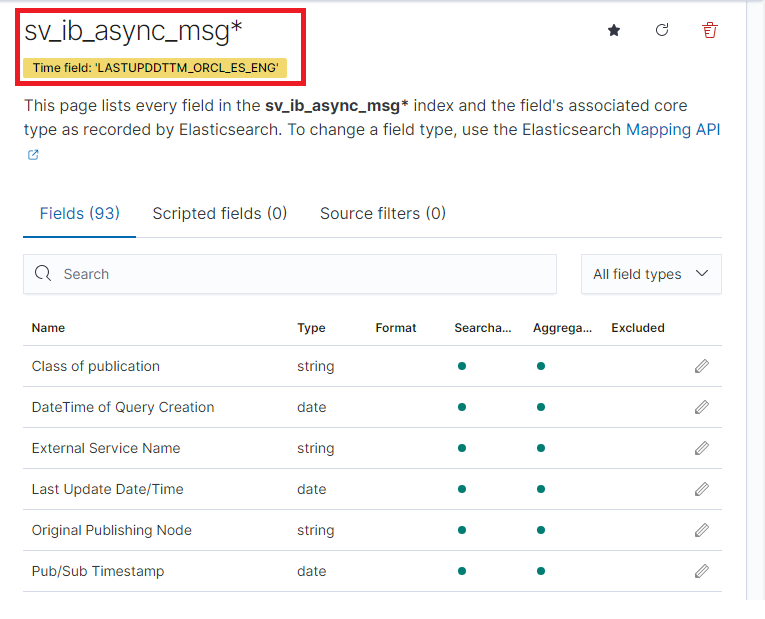
Task: Click the Excluded column header
Action: [638, 327]
